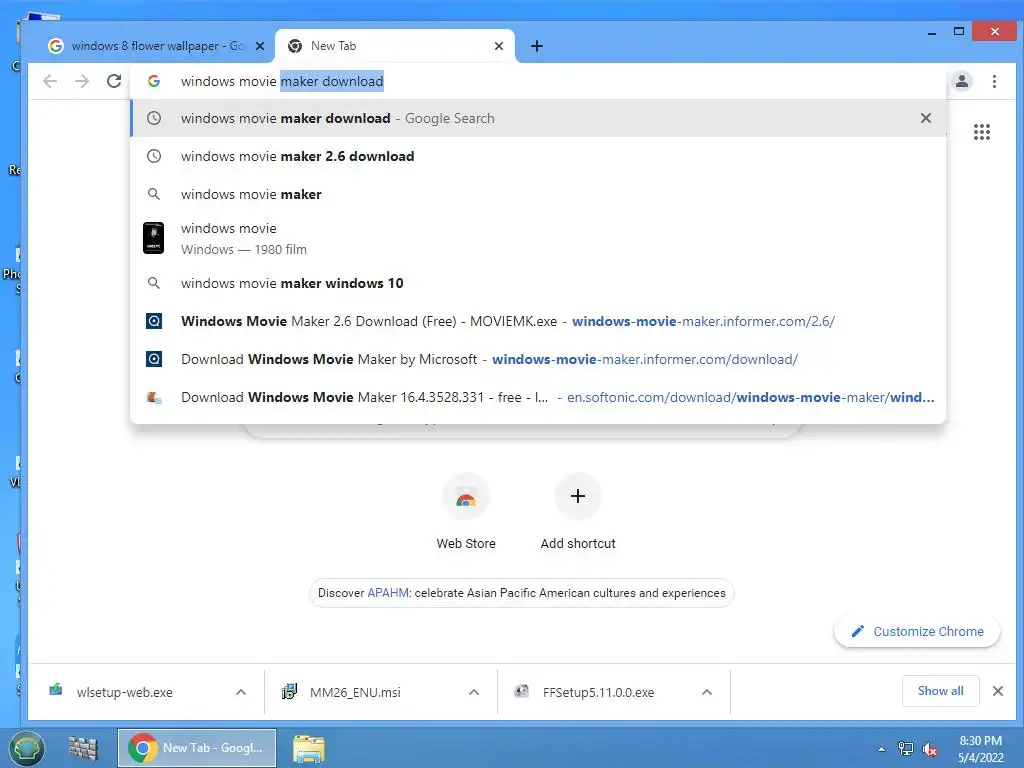Show hidden system tray icons arrow
This screenshot has width=1024, height=768.
click(x=882, y=749)
